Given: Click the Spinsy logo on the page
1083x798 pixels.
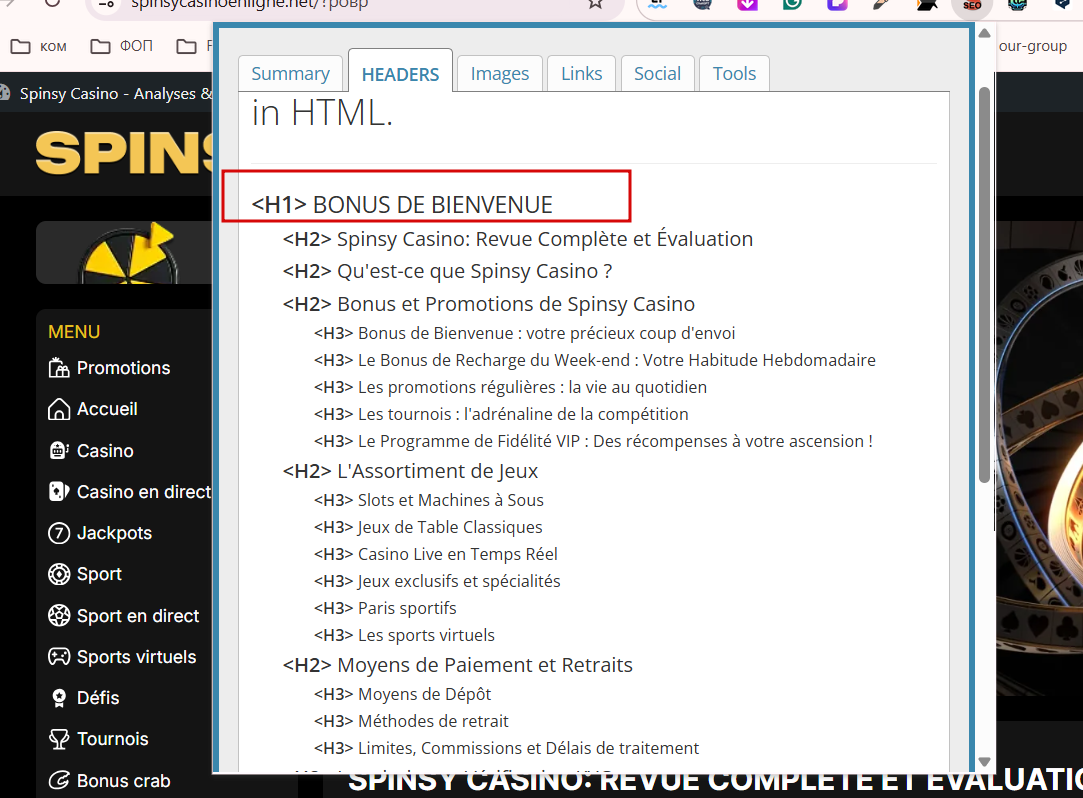Looking at the screenshot, I should [124, 153].
